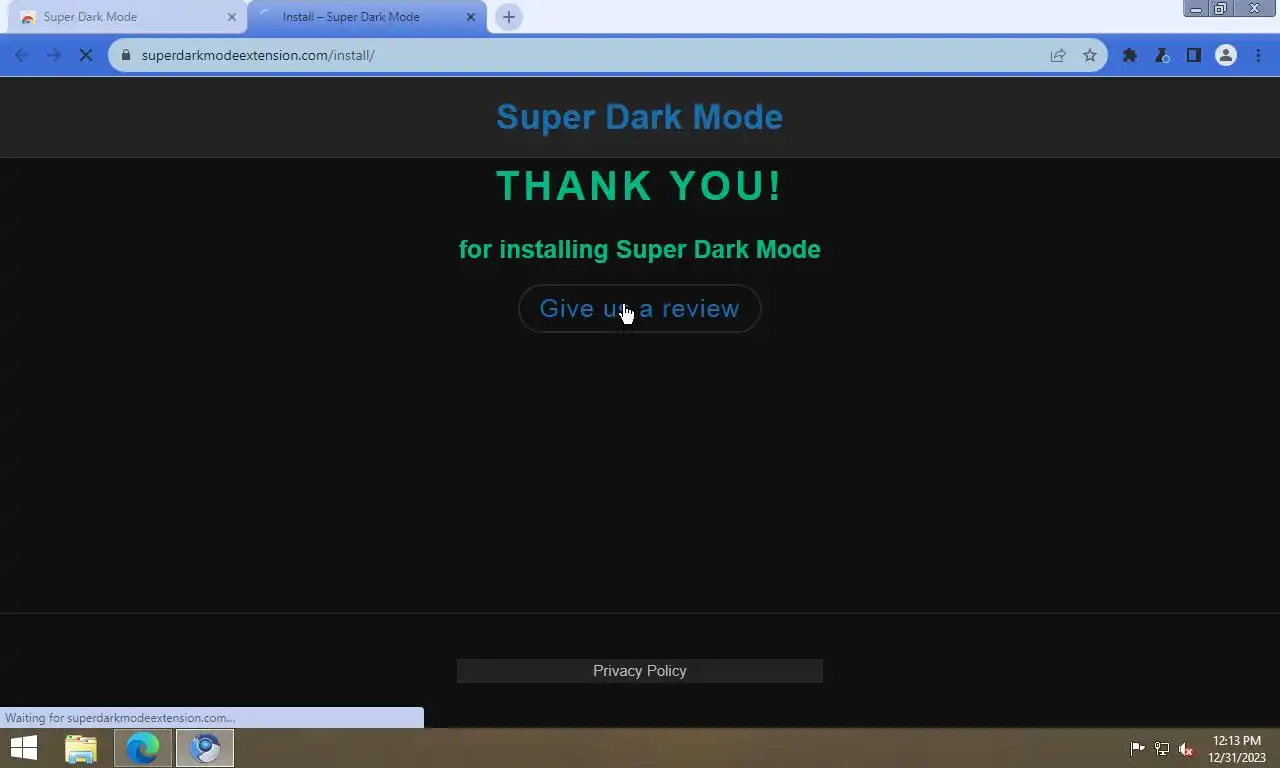
Task: Open File Explorer from the taskbar
Action: [81, 748]
